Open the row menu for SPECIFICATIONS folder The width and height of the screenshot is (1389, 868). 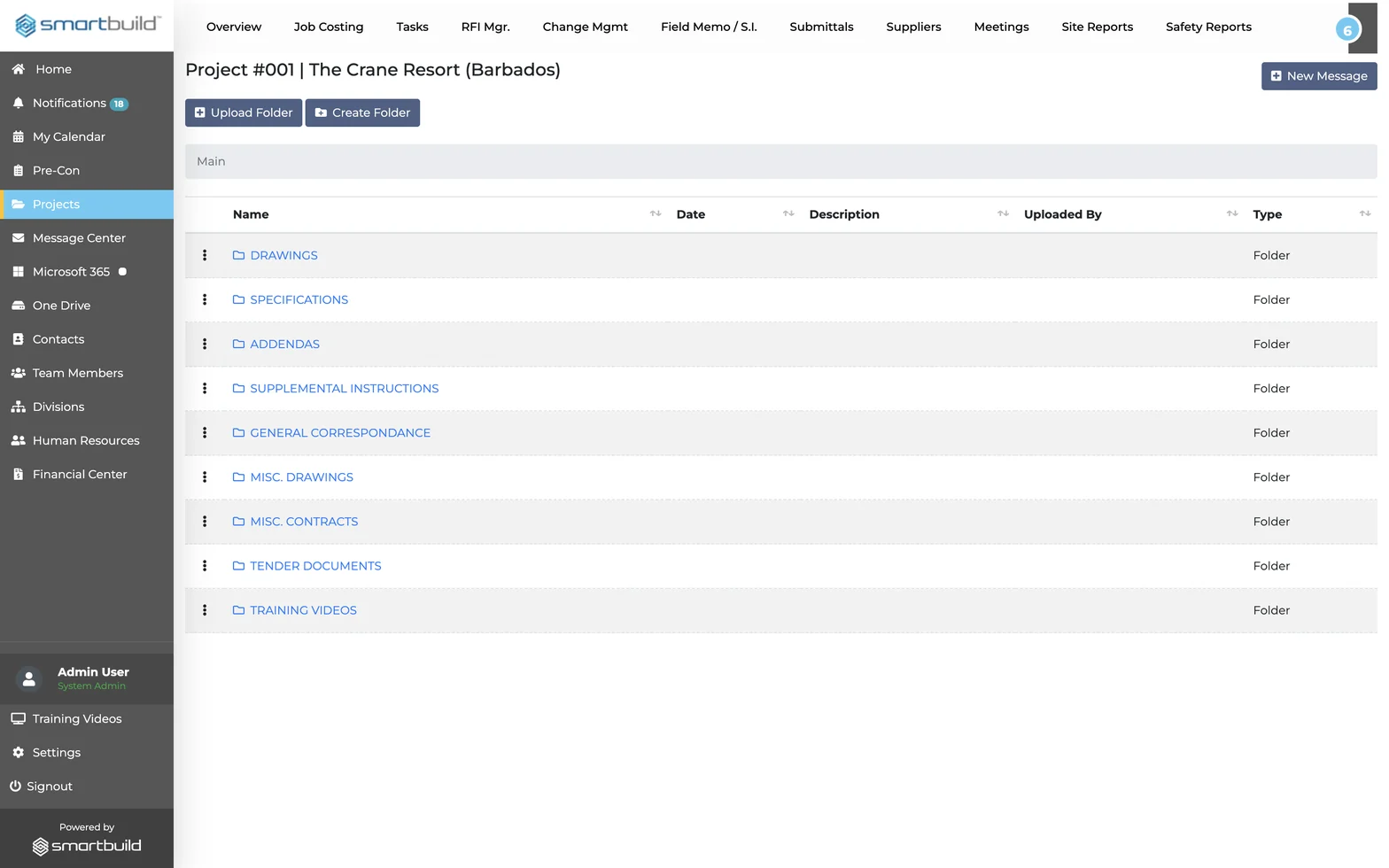click(x=205, y=299)
